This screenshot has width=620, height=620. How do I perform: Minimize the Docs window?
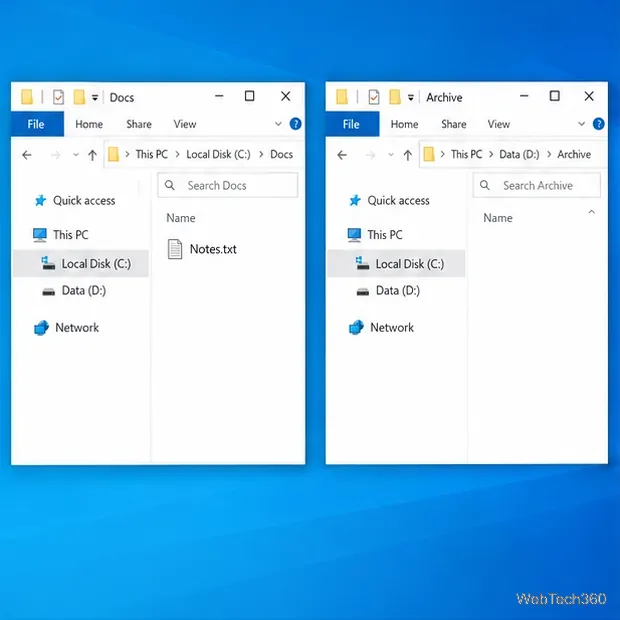(x=219, y=96)
